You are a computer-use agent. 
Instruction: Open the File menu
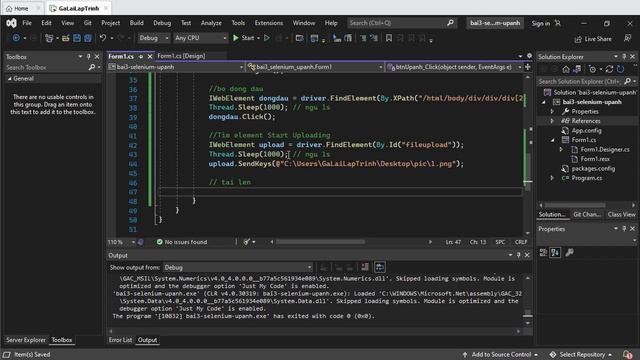[x=27, y=23]
